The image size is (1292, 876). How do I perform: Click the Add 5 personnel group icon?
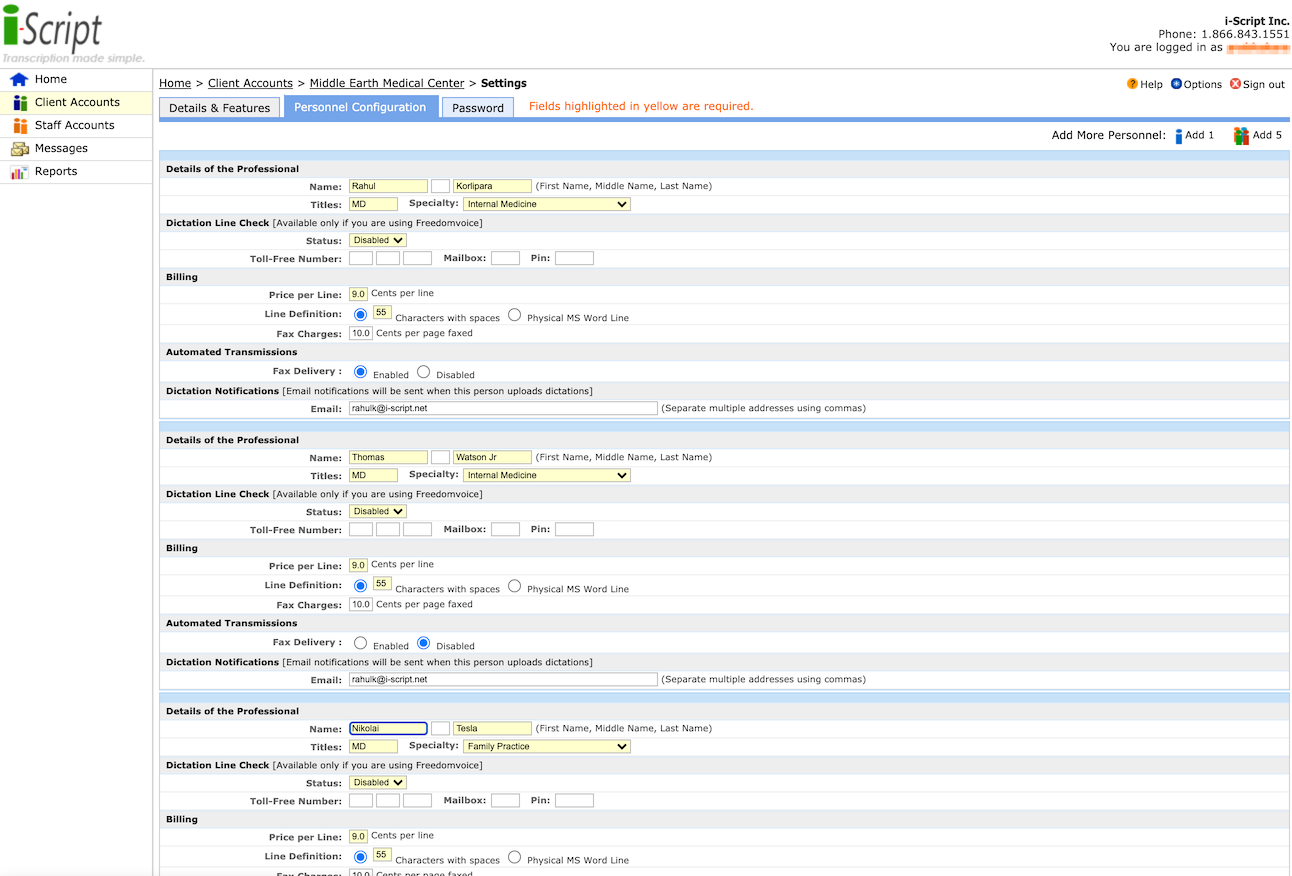(1241, 136)
